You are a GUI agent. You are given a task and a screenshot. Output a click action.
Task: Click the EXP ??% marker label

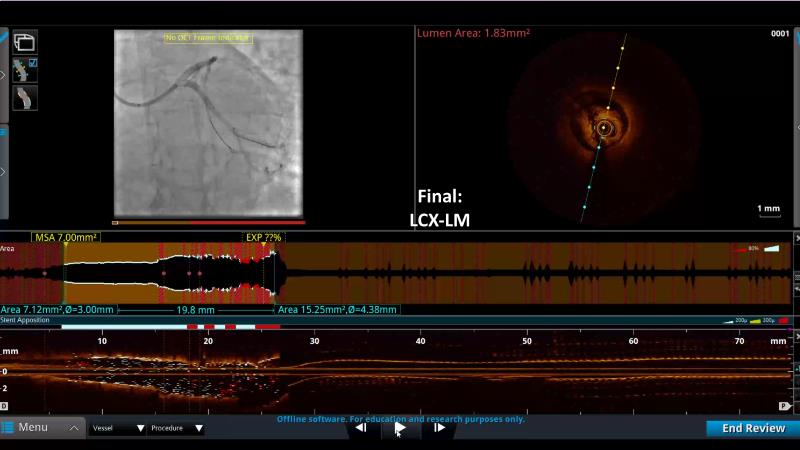(x=264, y=238)
